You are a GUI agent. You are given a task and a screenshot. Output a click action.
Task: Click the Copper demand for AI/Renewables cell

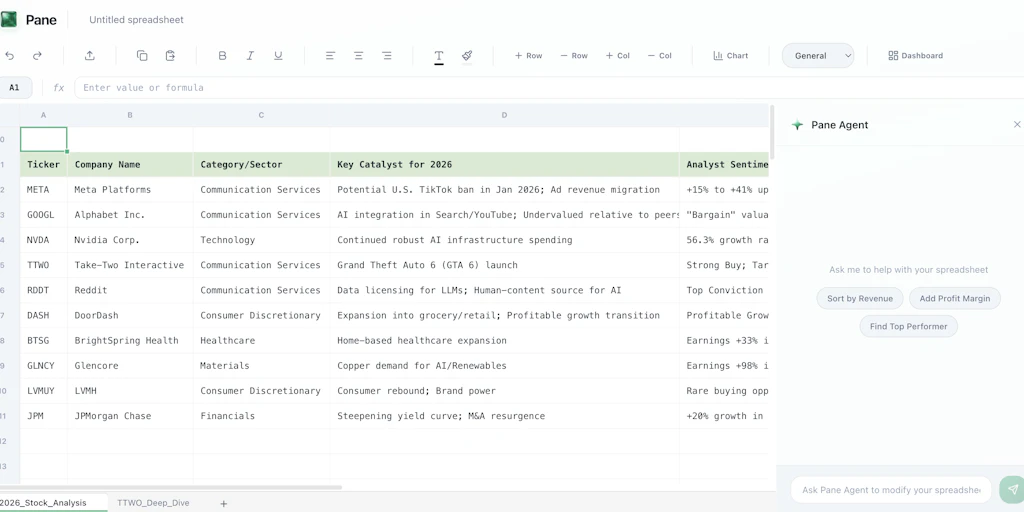coord(504,366)
